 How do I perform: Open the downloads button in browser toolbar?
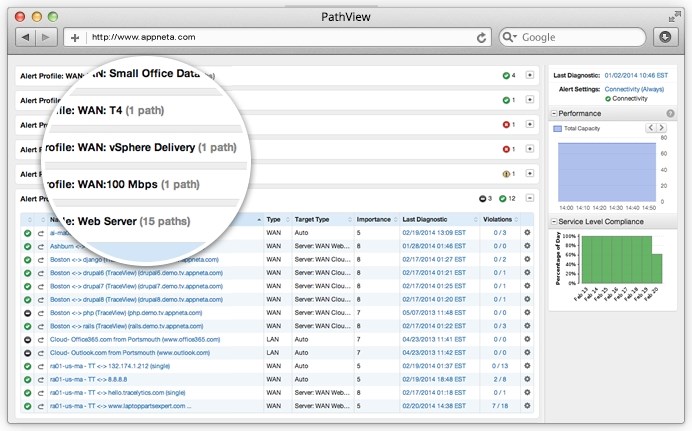(x=665, y=37)
